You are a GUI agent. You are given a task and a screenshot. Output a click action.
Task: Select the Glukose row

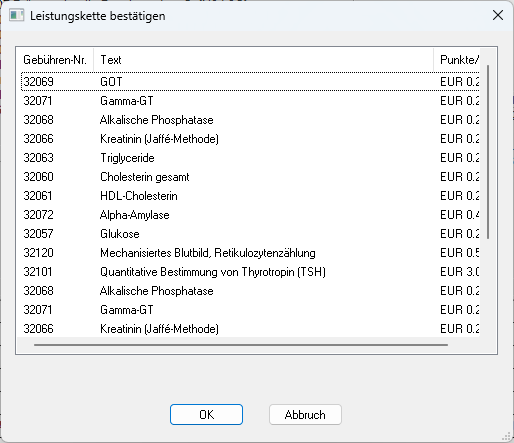tap(250, 234)
